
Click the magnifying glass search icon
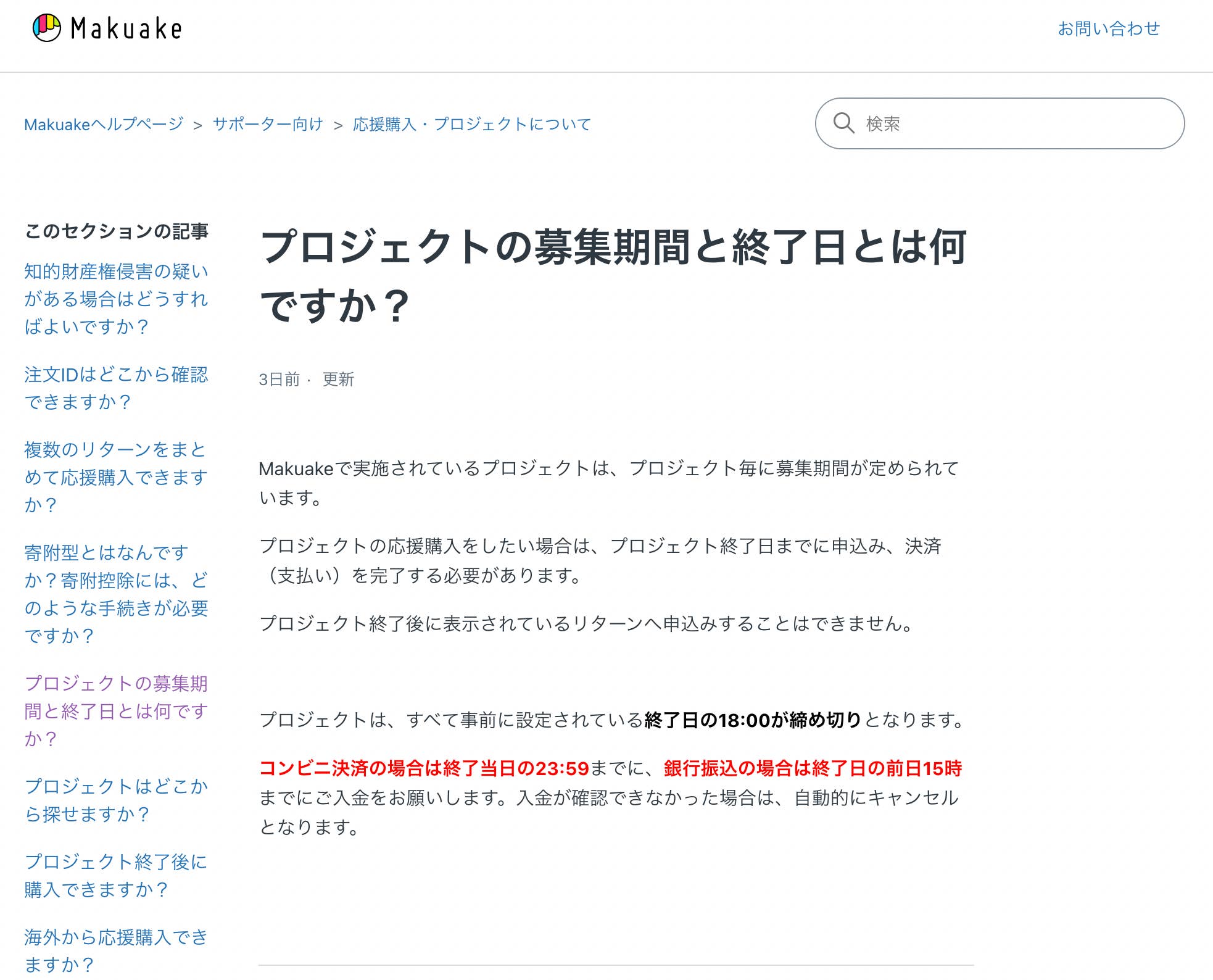(x=843, y=123)
